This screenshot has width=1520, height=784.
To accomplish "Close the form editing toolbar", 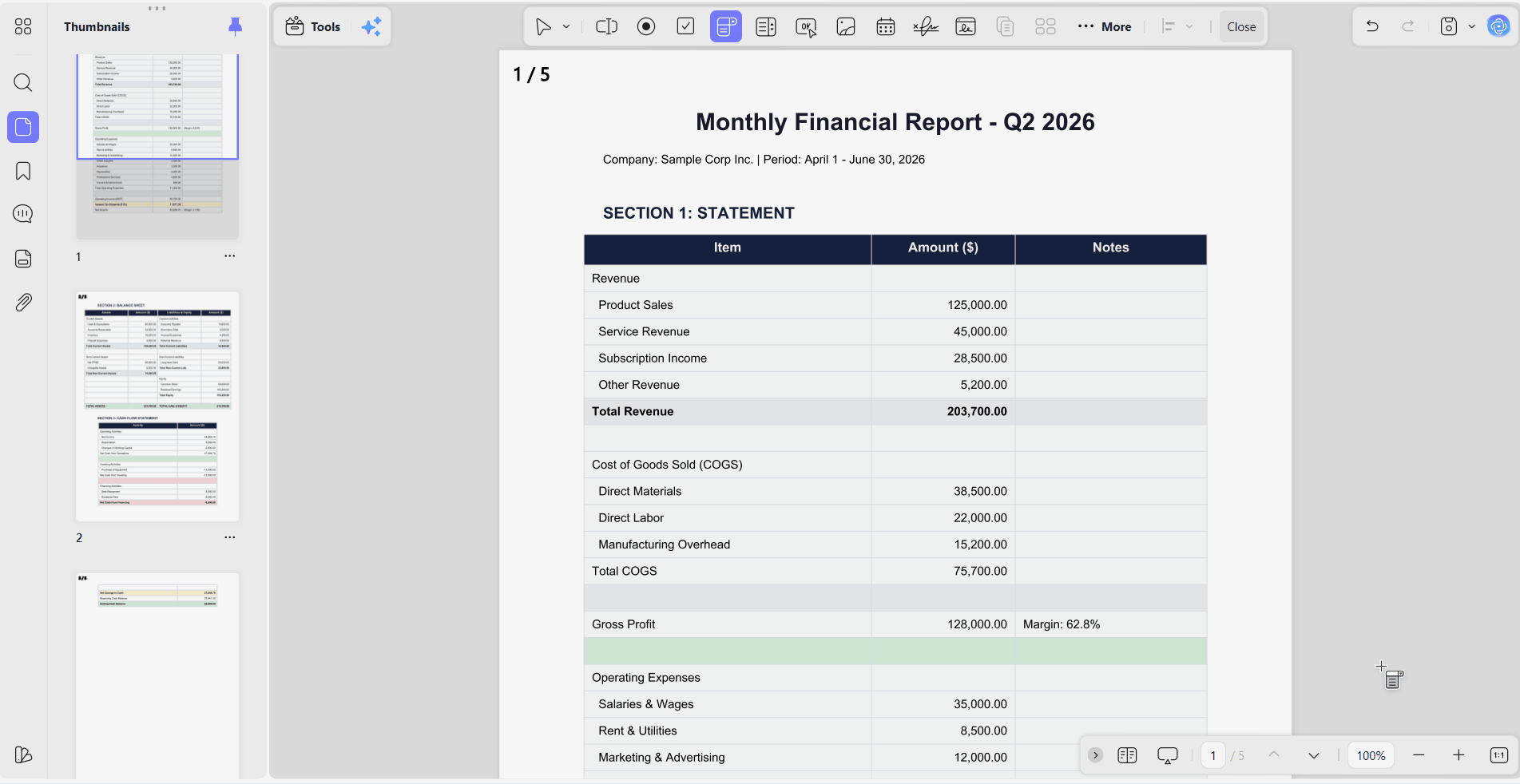I will (x=1241, y=27).
